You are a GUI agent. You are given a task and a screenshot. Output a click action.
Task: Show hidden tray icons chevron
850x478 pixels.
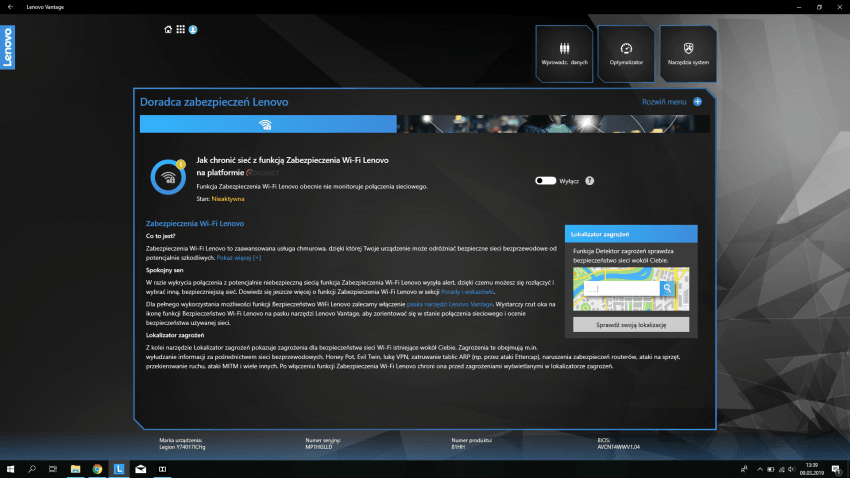759,469
